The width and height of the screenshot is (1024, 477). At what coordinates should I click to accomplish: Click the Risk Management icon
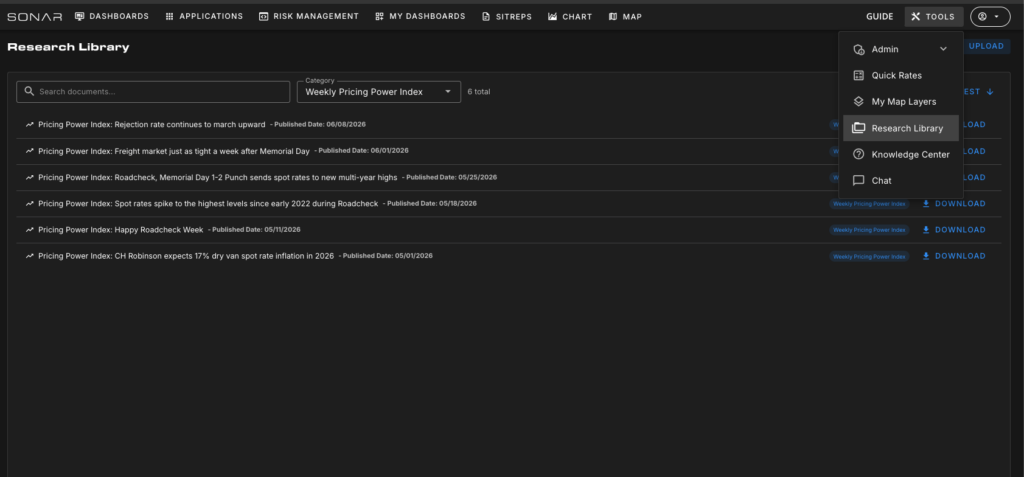[x=263, y=16]
